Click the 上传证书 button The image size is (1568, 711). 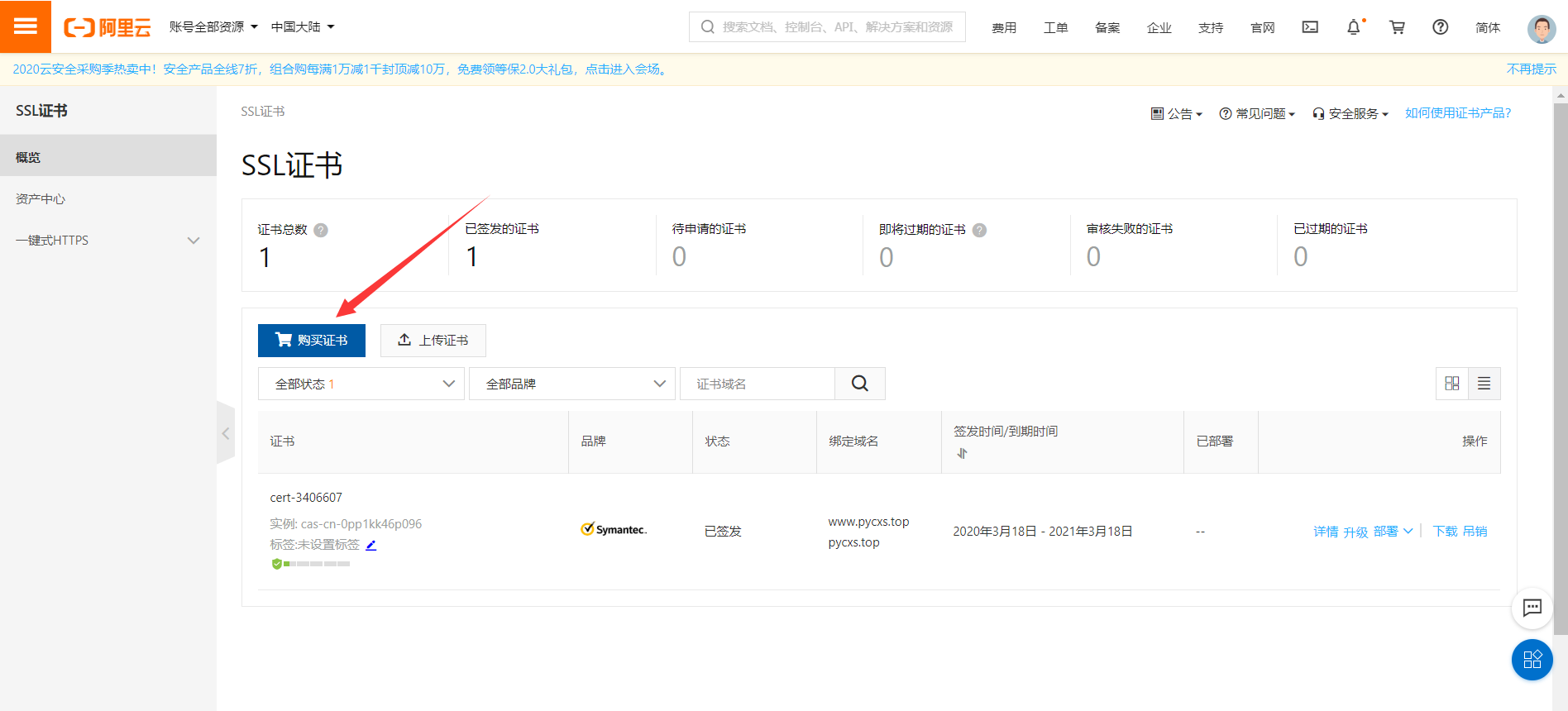pyautogui.click(x=433, y=341)
